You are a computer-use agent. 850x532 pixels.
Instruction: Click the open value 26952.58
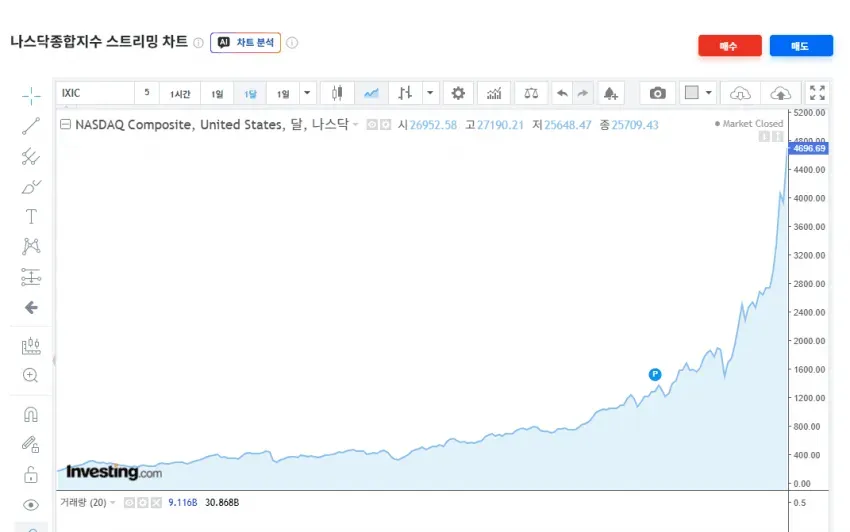tap(433, 125)
